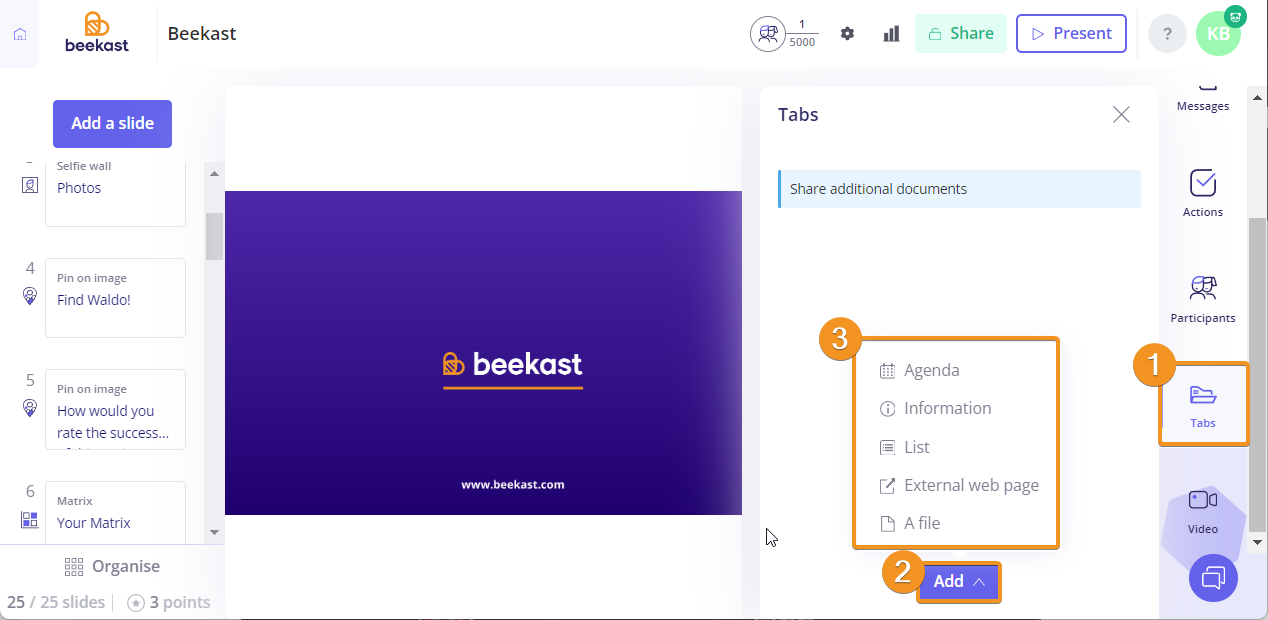Viewport: 1268px width, 620px height.
Task: Click the Share additional documents notice
Action: pyautogui.click(x=959, y=189)
